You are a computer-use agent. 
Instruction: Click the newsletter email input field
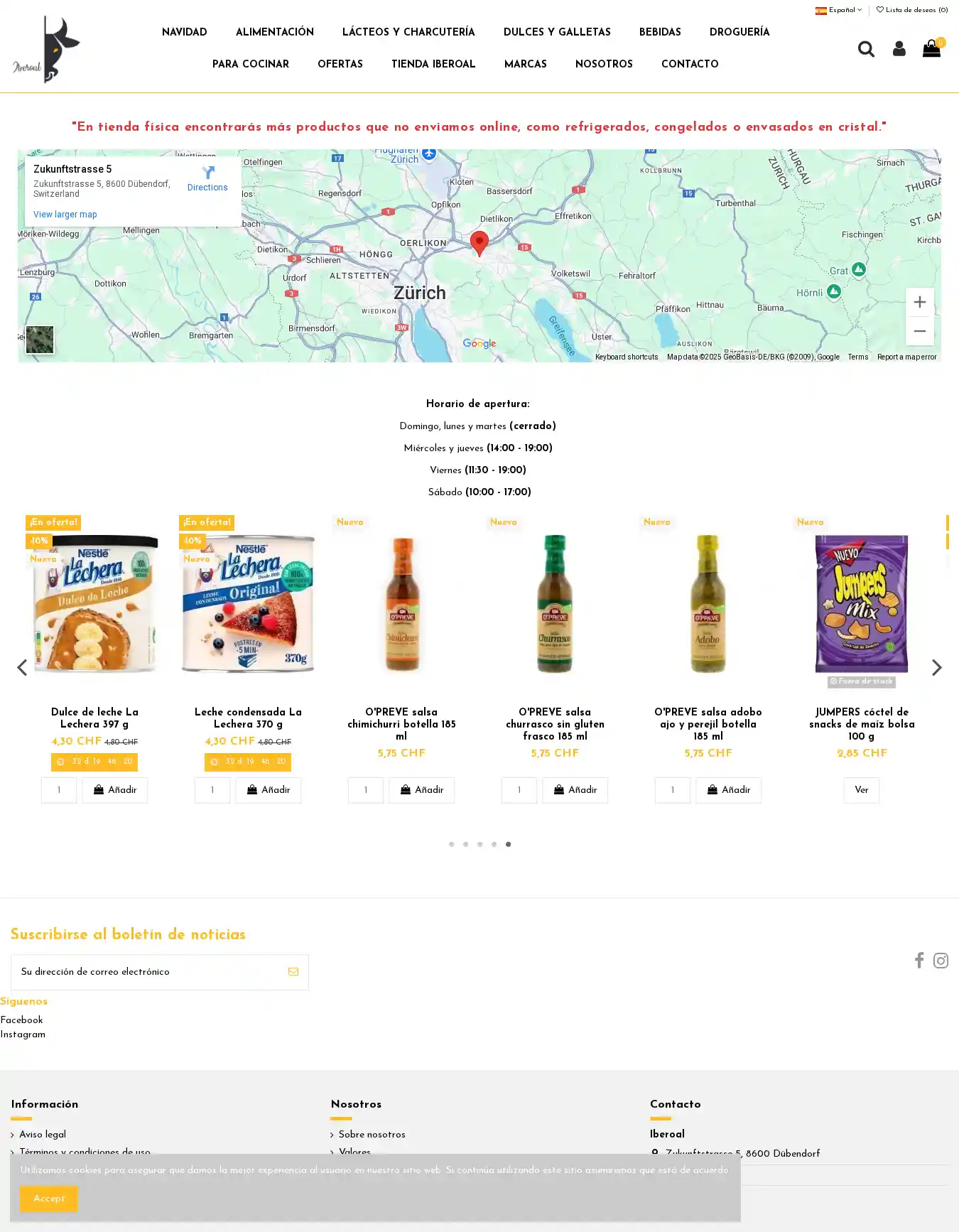pos(146,972)
